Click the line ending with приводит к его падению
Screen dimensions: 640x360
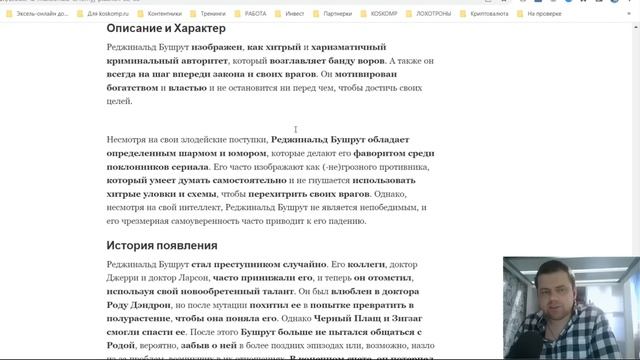point(236,221)
